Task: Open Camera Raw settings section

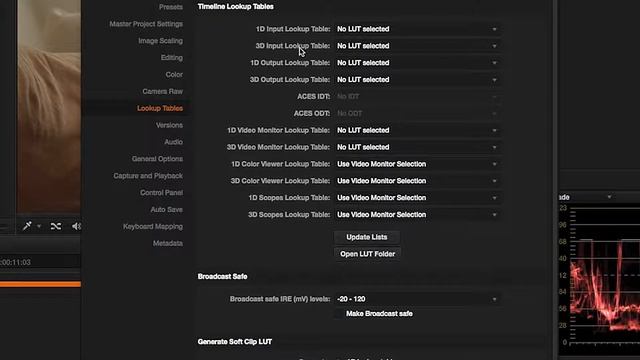Action: coord(162,91)
